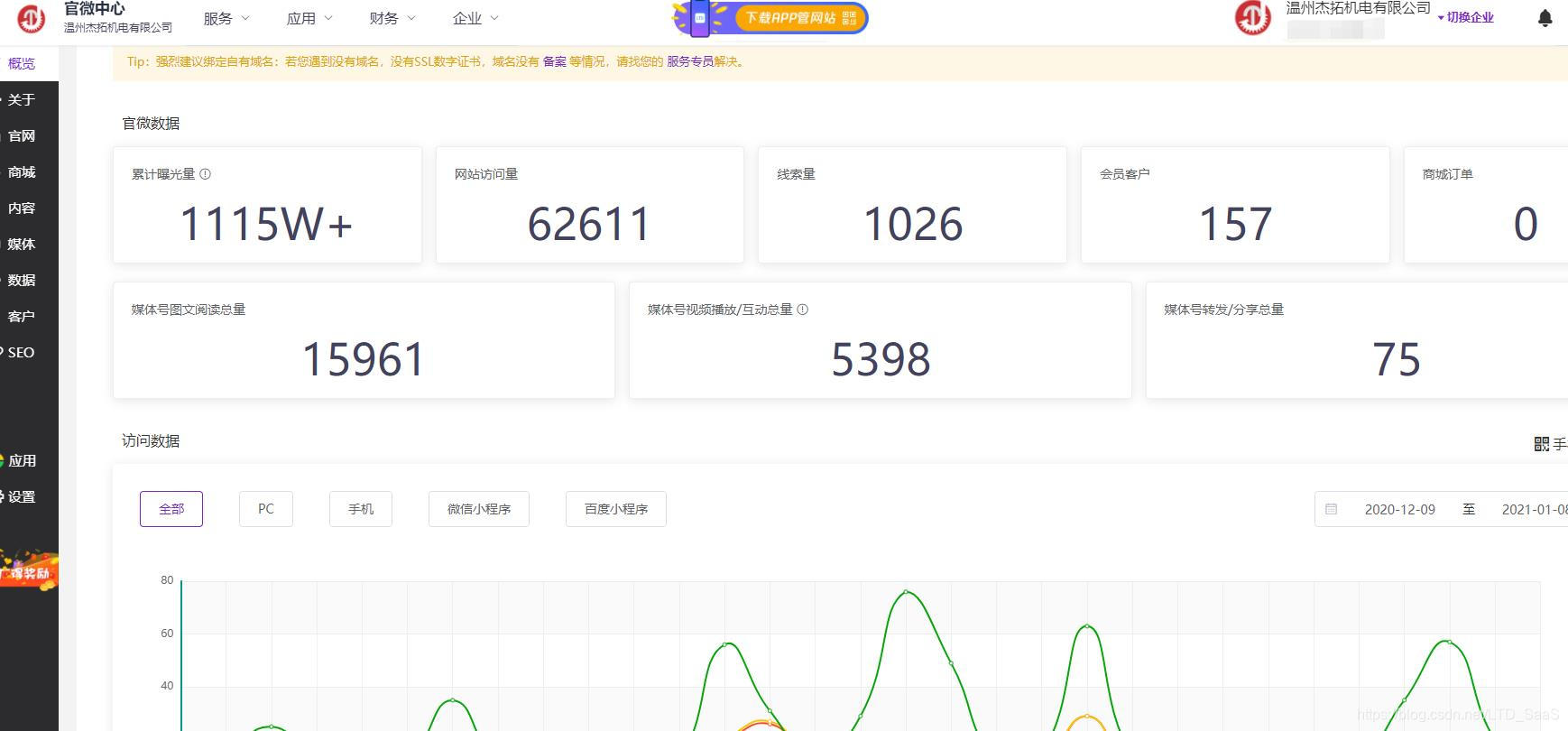The height and width of the screenshot is (731, 1568).
Task: Open the notification bell
Action: coord(1545,18)
